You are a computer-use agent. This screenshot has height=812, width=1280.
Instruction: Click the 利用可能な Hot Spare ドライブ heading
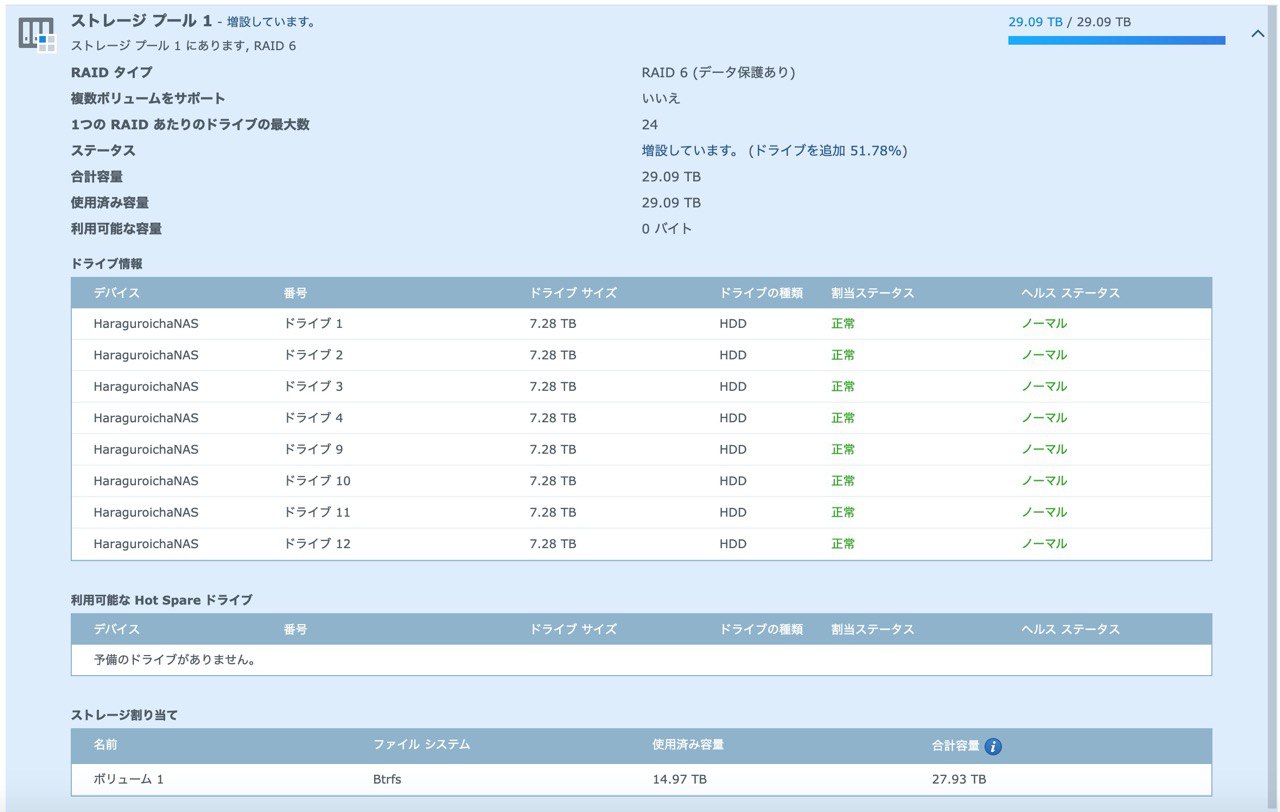tap(161, 600)
